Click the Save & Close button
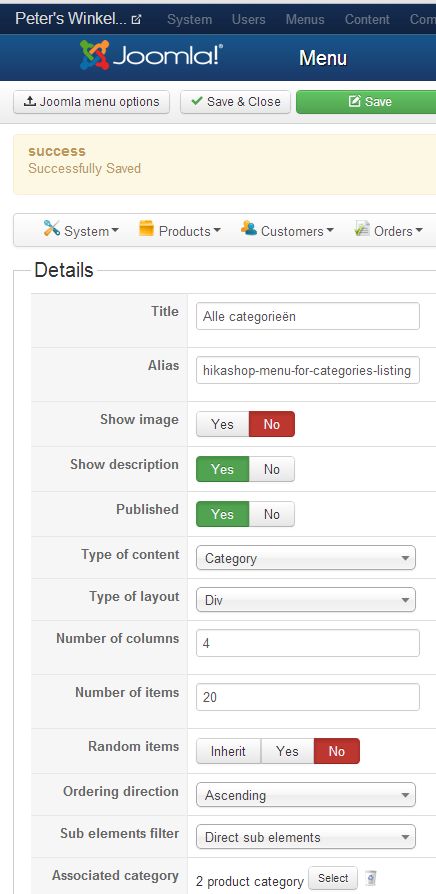436x894 pixels. coord(235,102)
